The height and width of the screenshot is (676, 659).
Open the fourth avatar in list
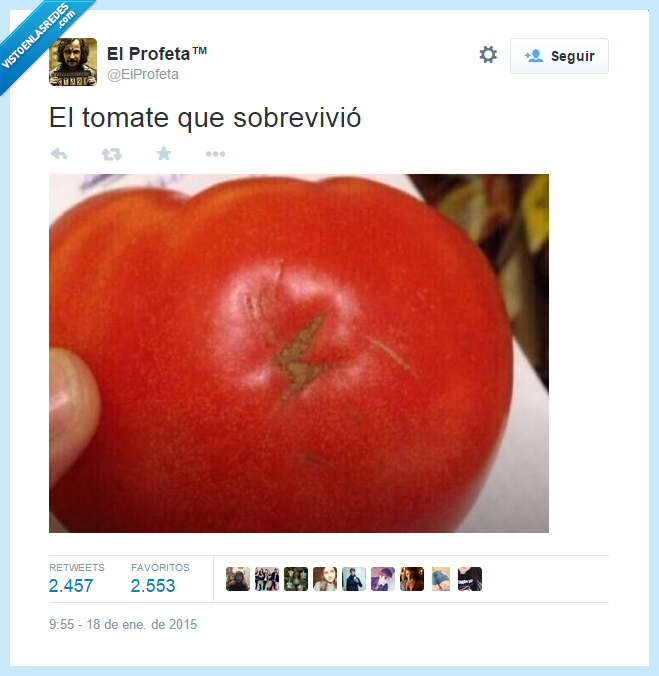tap(325, 579)
